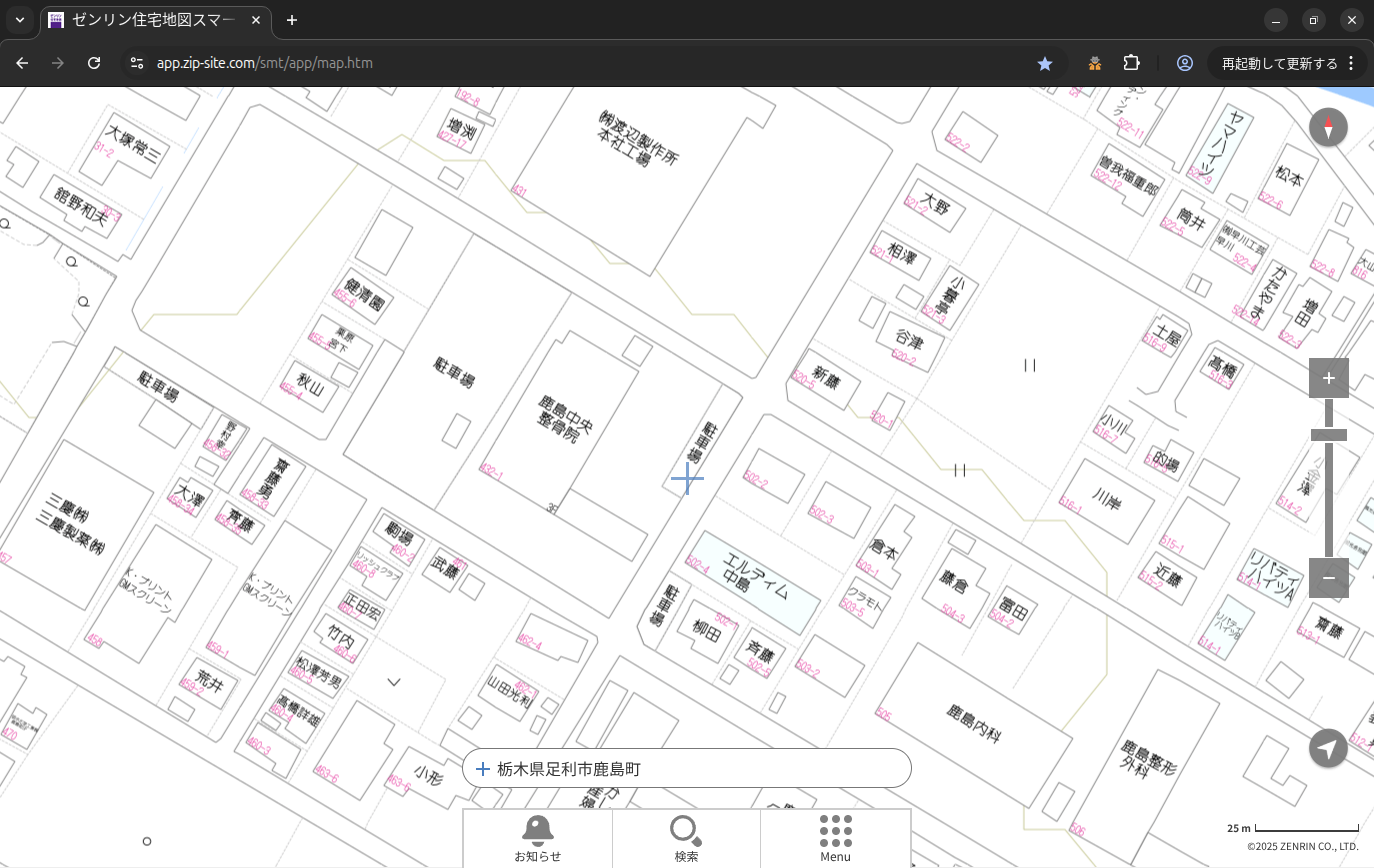This screenshot has height=868, width=1374.
Task: Click the address bar 栃木県足利市鹿島町
Action: point(687,769)
